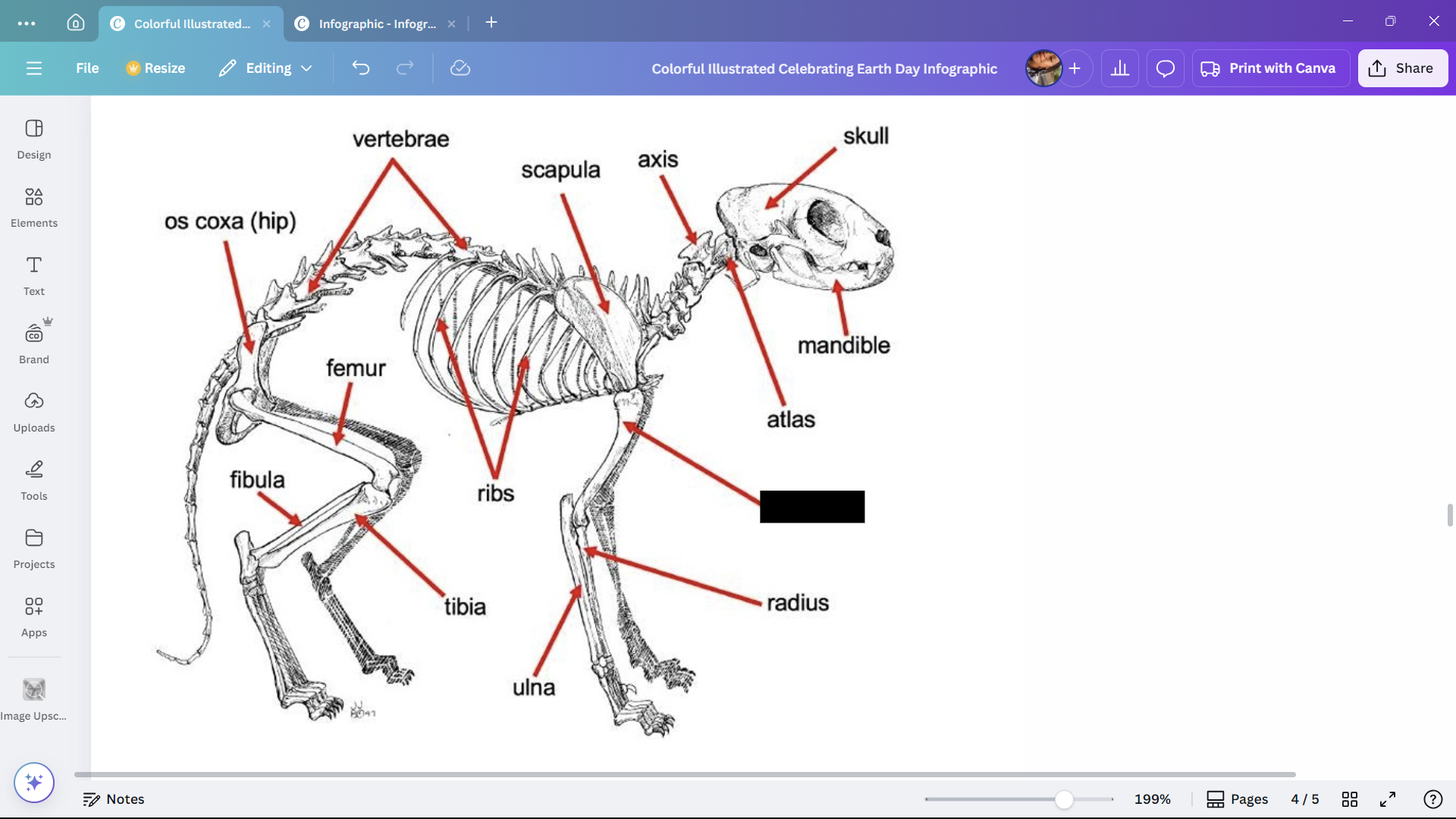Add collaborator with plus icon
The width and height of the screenshot is (1456, 819).
[1075, 68]
